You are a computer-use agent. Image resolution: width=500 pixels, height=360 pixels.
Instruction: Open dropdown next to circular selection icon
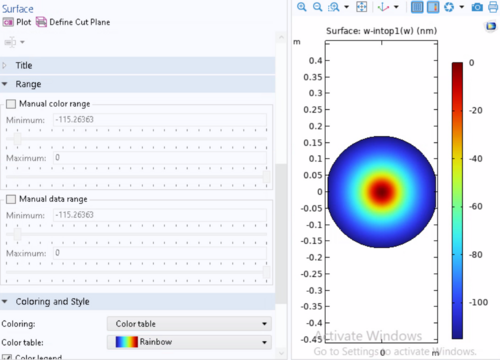462,7
